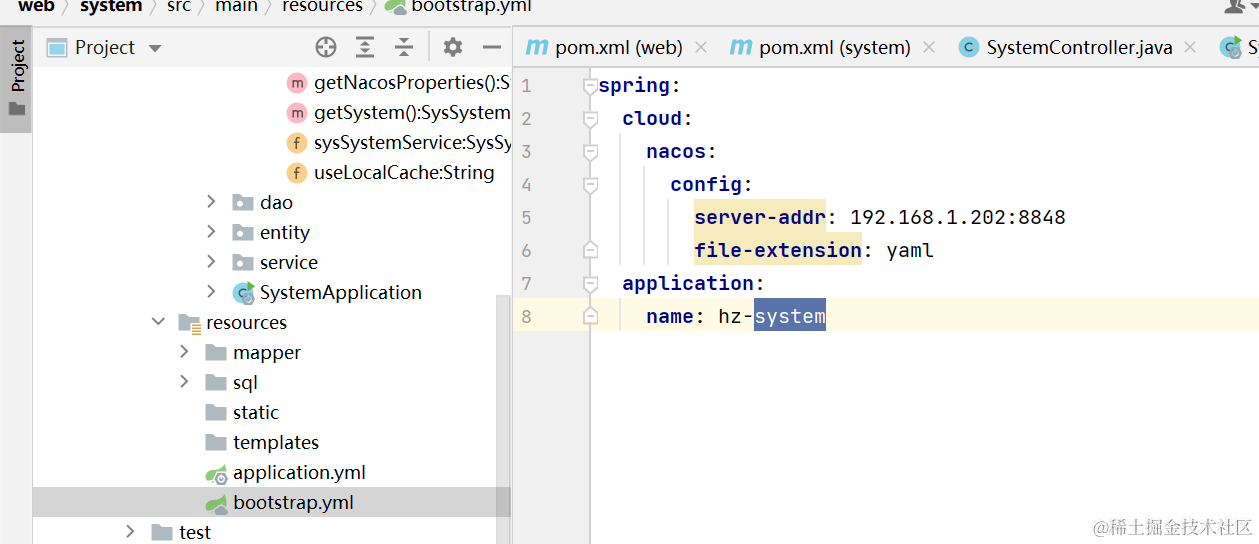Select the entity package
The height and width of the screenshot is (544, 1259).
pos(272,232)
